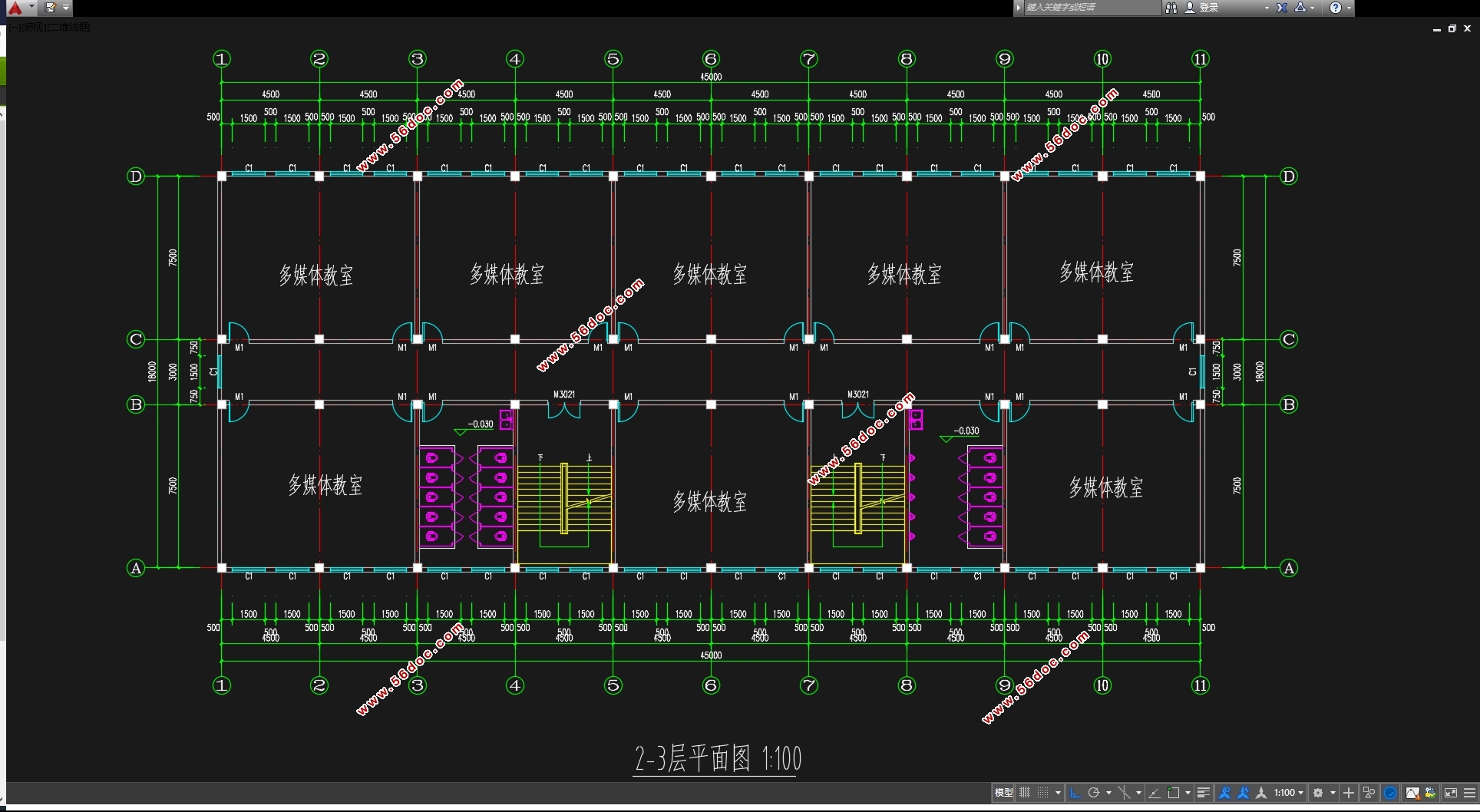Viewport: 1480px width, 812px height.
Task: Toggle ortho mode in the status bar
Action: [1075, 793]
